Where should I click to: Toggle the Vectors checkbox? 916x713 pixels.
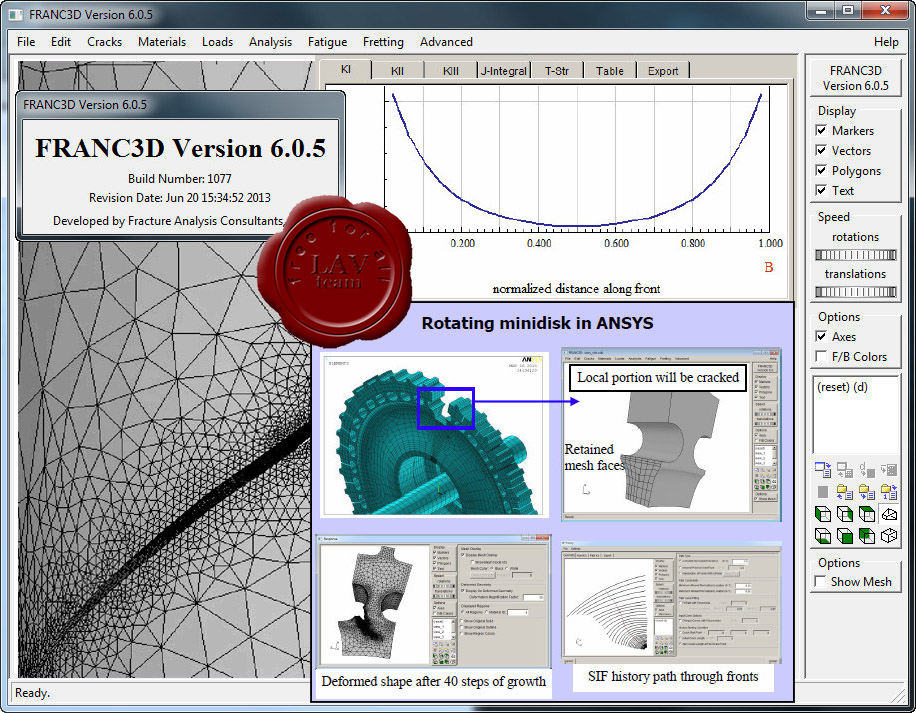point(821,150)
